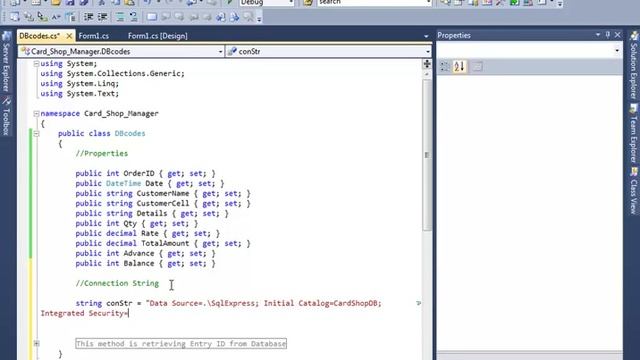Show the open documents list arrow

click(x=426, y=36)
